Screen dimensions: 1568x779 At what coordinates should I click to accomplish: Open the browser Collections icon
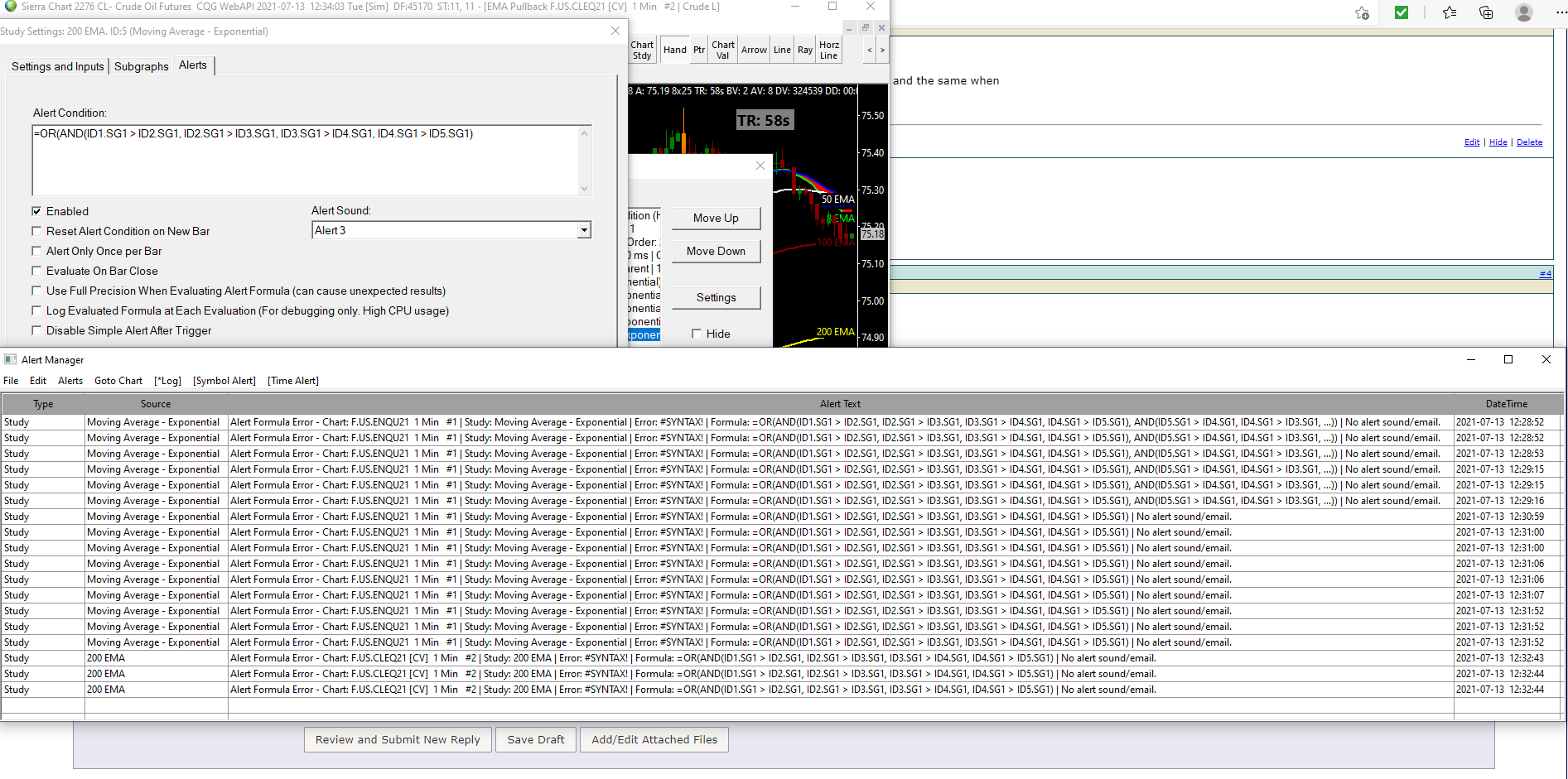point(1486,12)
